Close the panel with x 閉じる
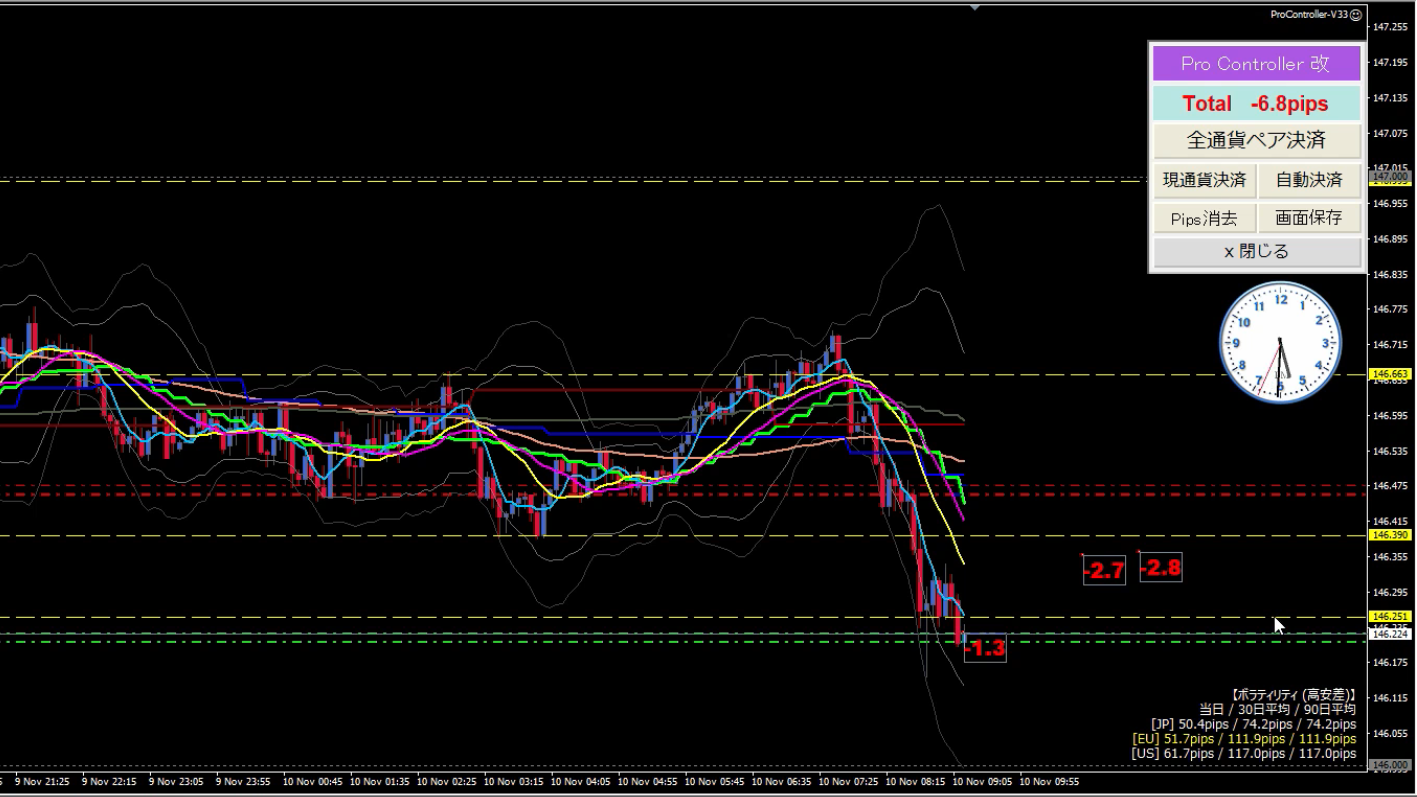1417x797 pixels. (x=1256, y=252)
